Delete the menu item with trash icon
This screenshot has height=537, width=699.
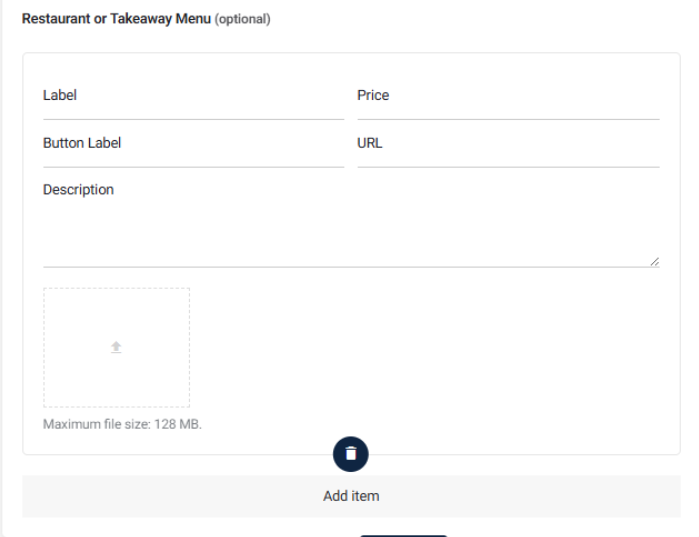pyautogui.click(x=350, y=454)
